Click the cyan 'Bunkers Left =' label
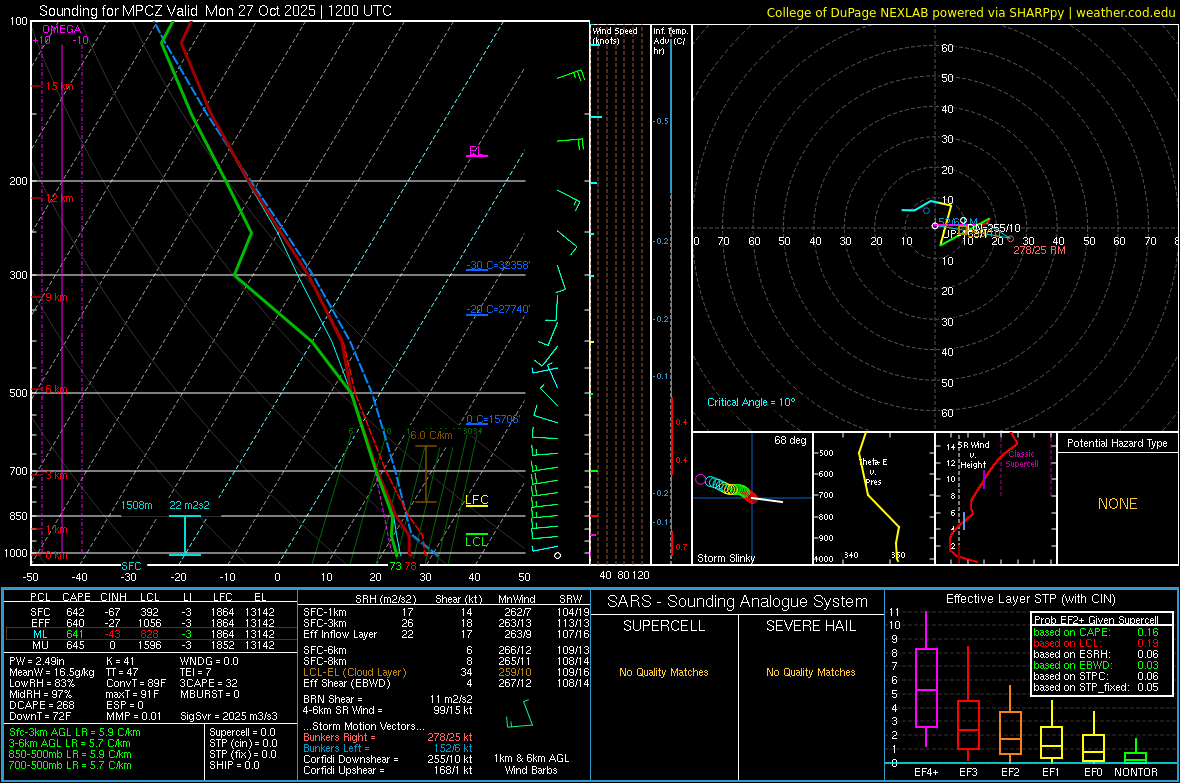This screenshot has height=783, width=1180. click(x=336, y=748)
